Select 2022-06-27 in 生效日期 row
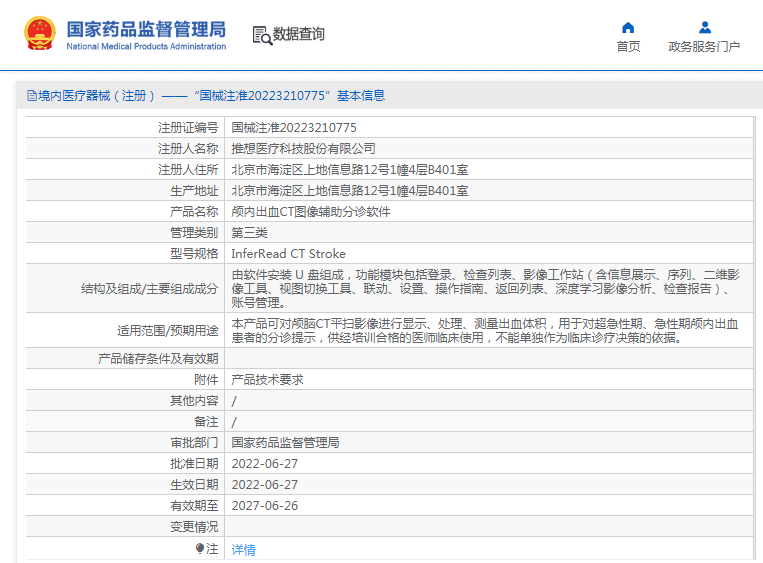Viewport: 763px width, 563px height. 265,485
